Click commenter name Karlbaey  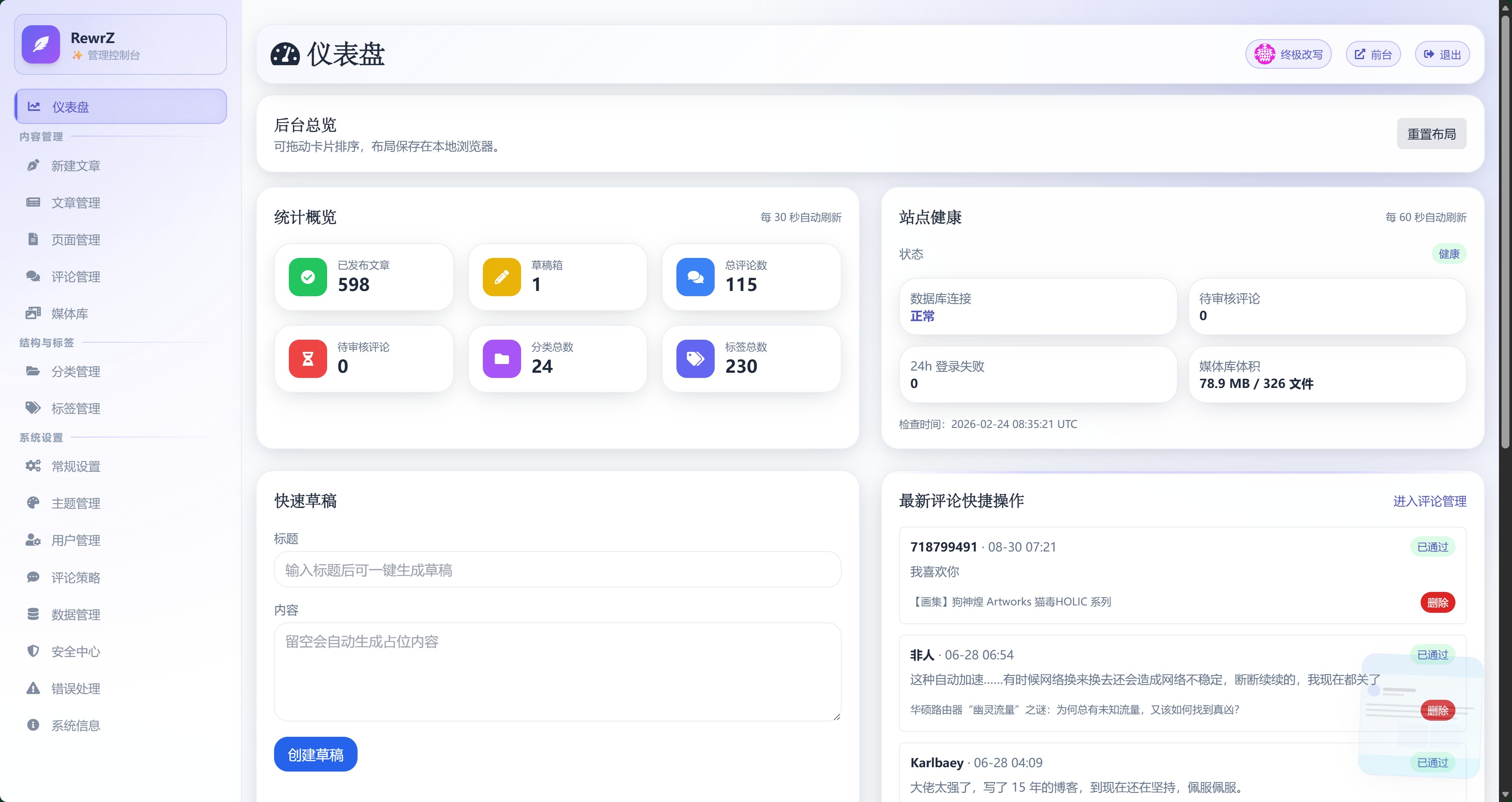click(x=937, y=762)
